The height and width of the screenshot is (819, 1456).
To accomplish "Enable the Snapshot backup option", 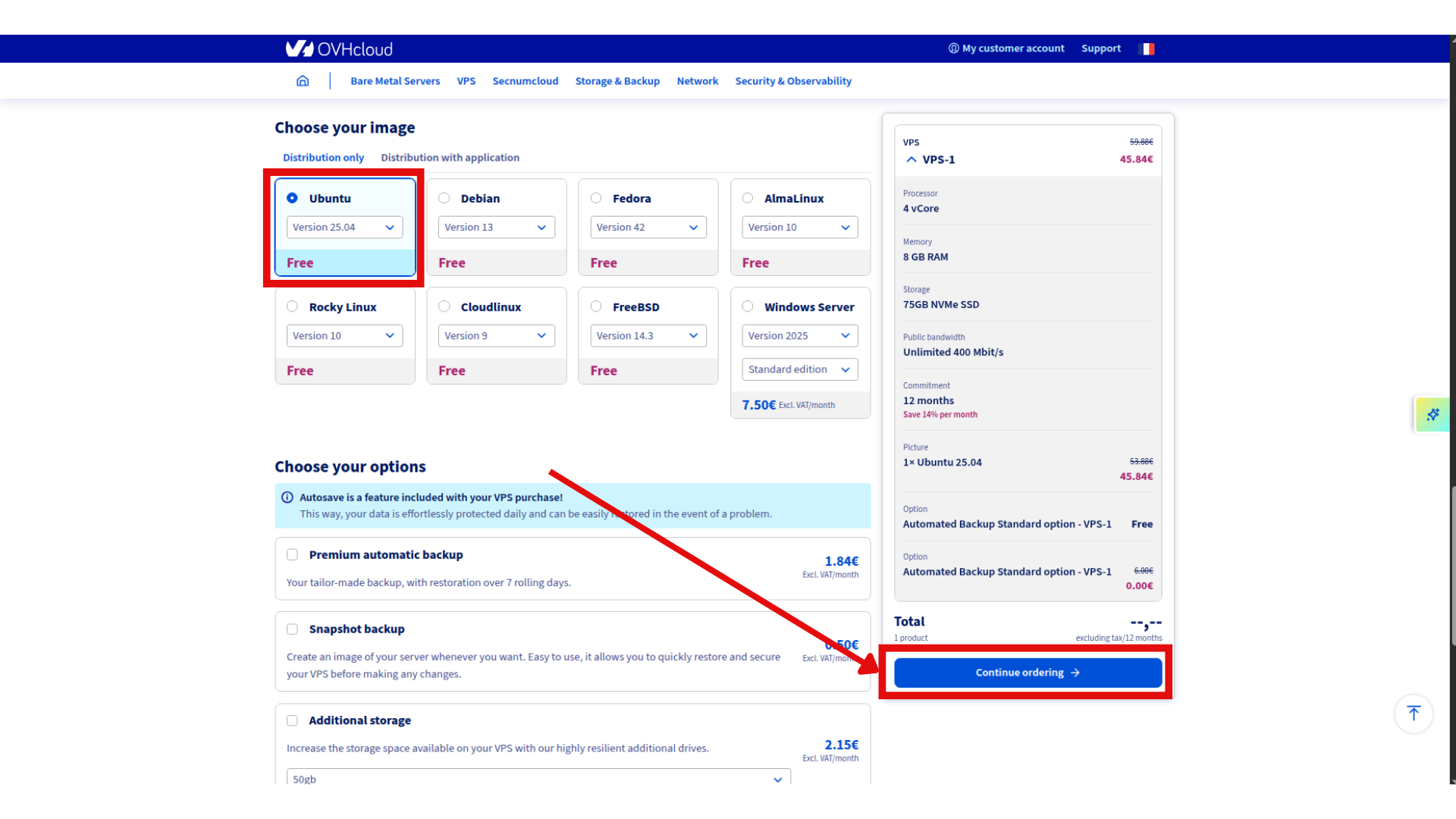I will coord(292,629).
